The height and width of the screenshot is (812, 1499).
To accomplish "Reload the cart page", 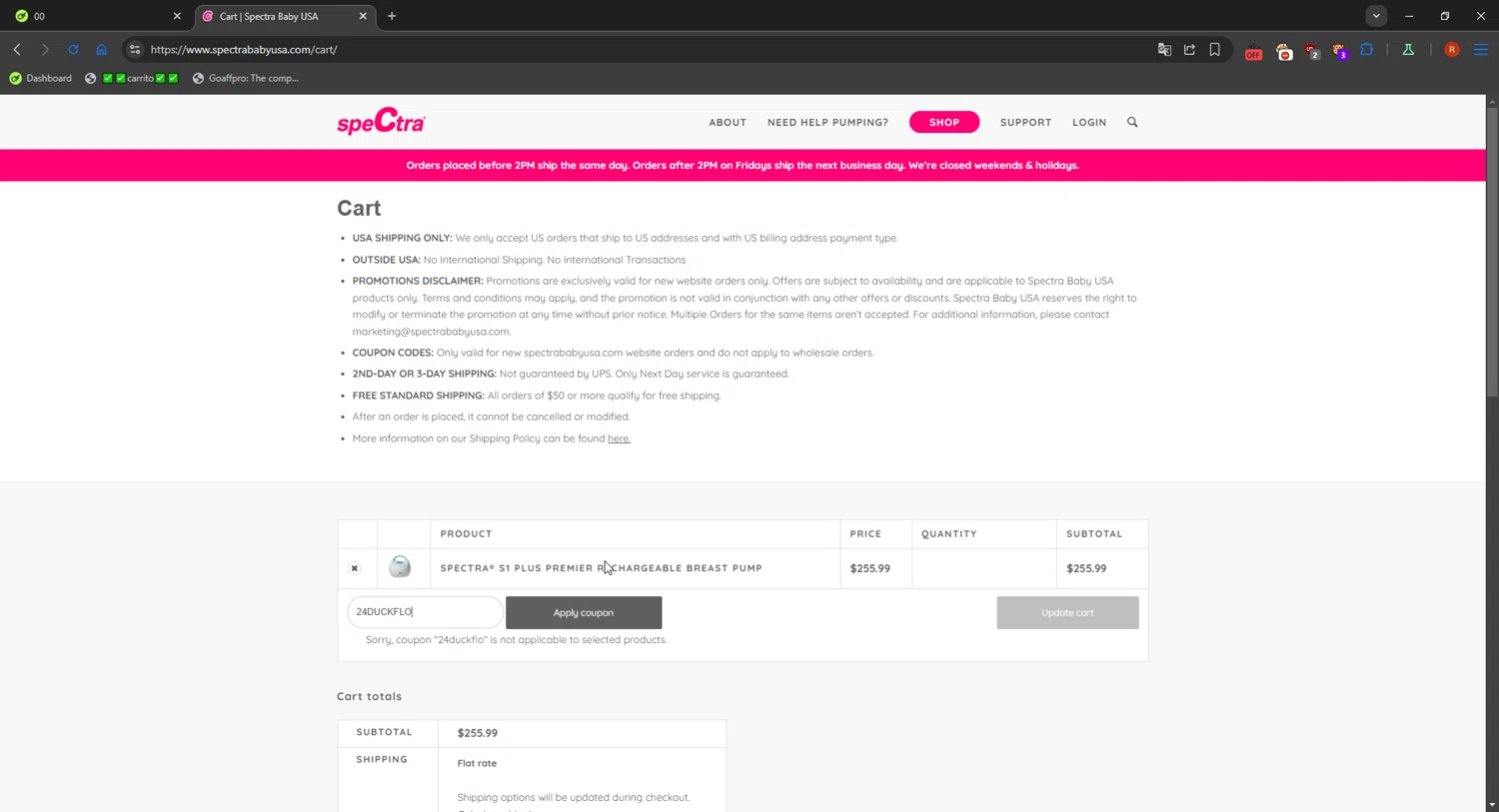I will point(73,49).
